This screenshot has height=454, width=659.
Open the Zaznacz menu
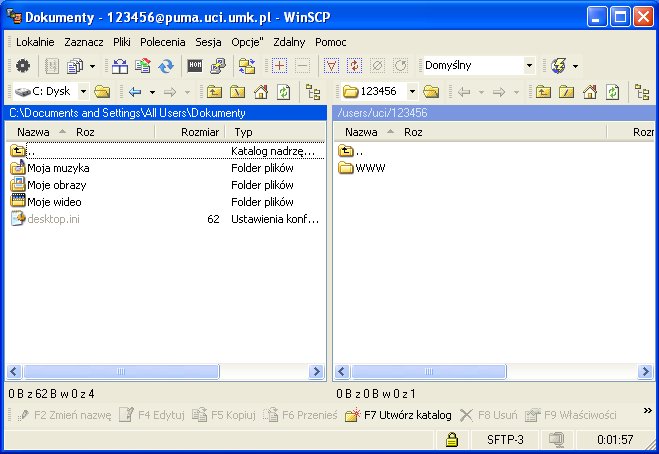84,42
